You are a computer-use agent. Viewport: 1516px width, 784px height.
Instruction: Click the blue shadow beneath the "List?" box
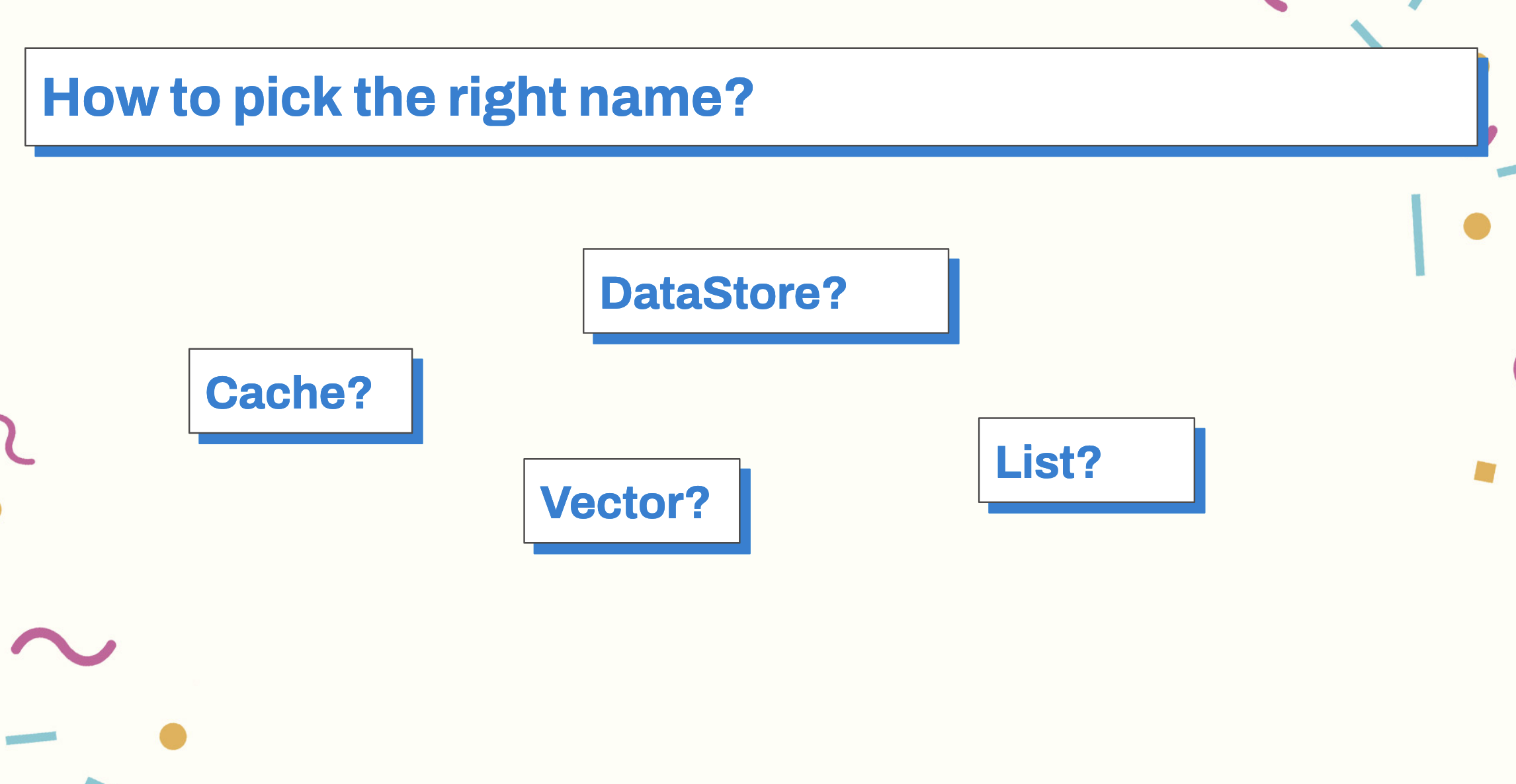click(x=1096, y=508)
